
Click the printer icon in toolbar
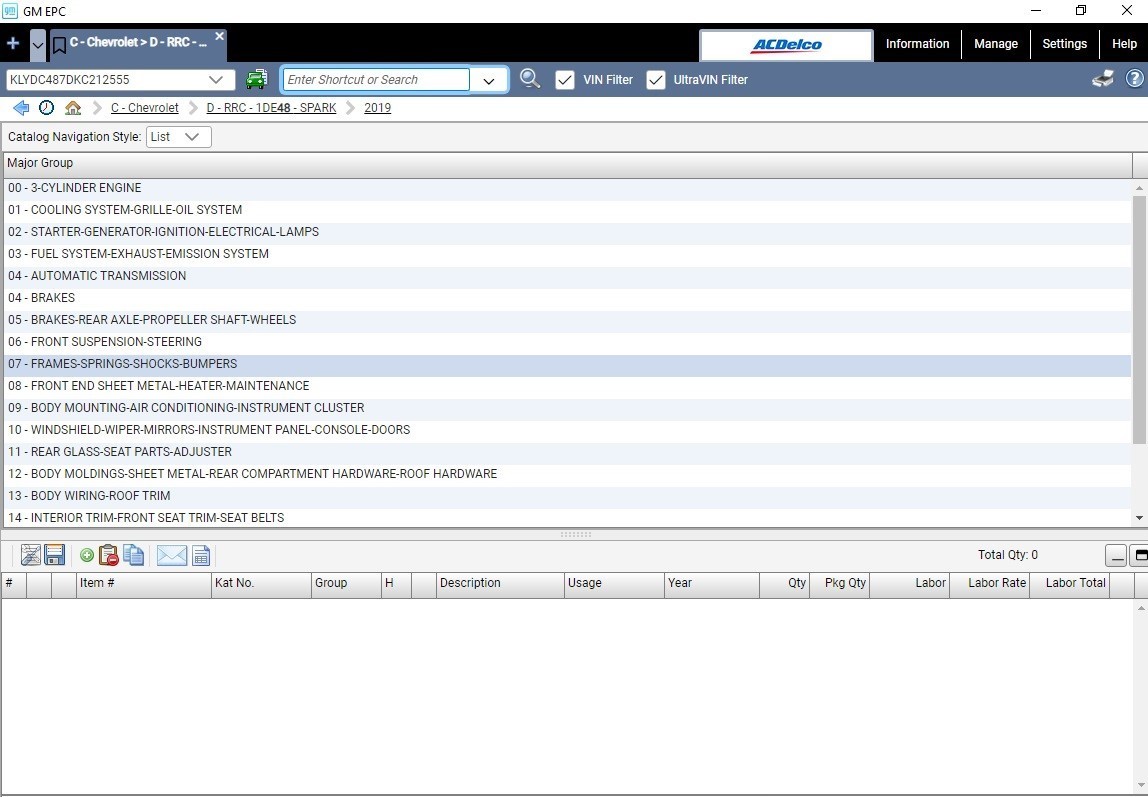(x=1103, y=79)
